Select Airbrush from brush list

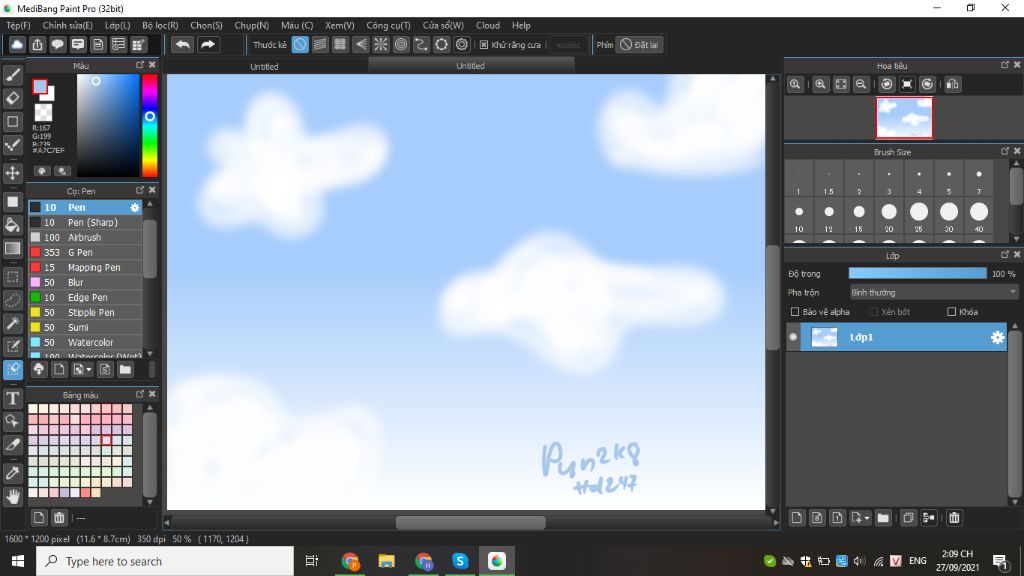pos(85,237)
